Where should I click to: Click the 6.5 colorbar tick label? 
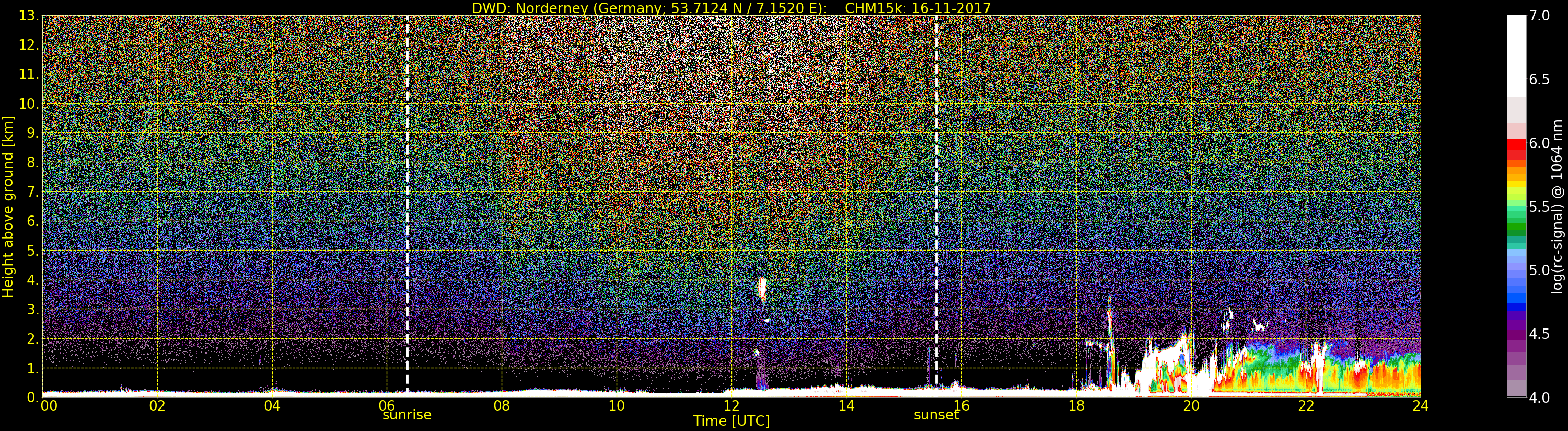1539,80
